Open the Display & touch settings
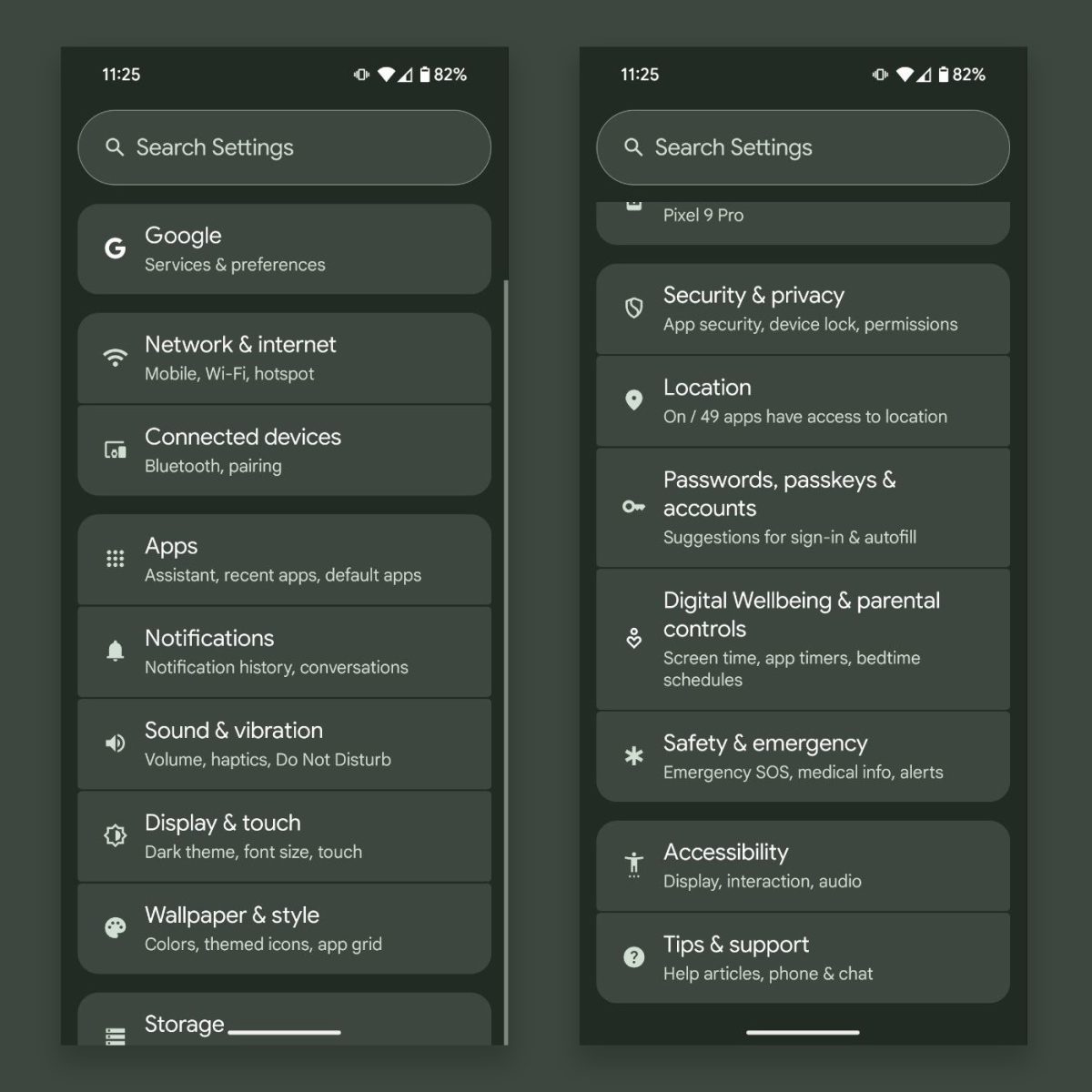1092x1092 pixels. (x=284, y=836)
